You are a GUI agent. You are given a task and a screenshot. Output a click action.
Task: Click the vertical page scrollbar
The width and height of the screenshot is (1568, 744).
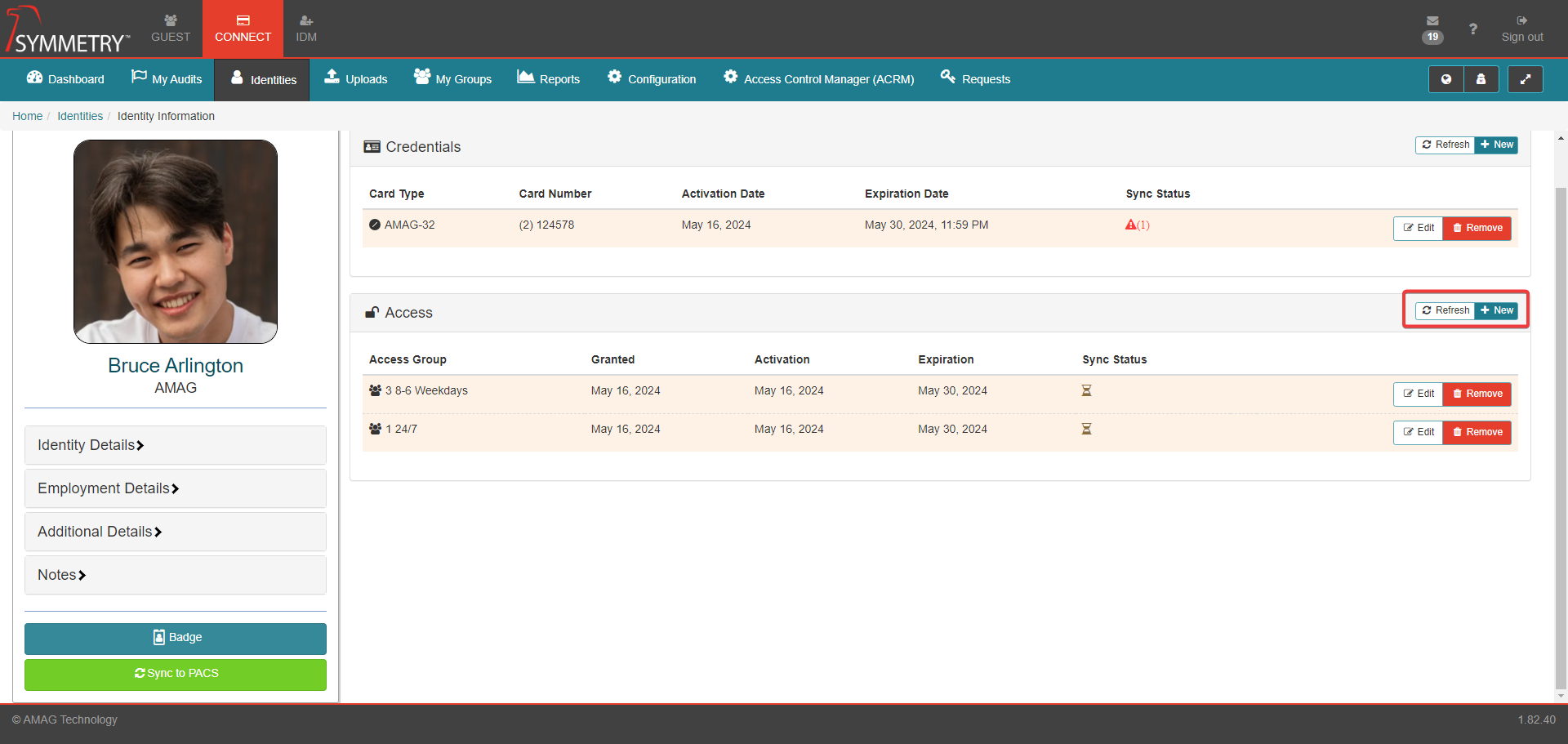[1561, 437]
